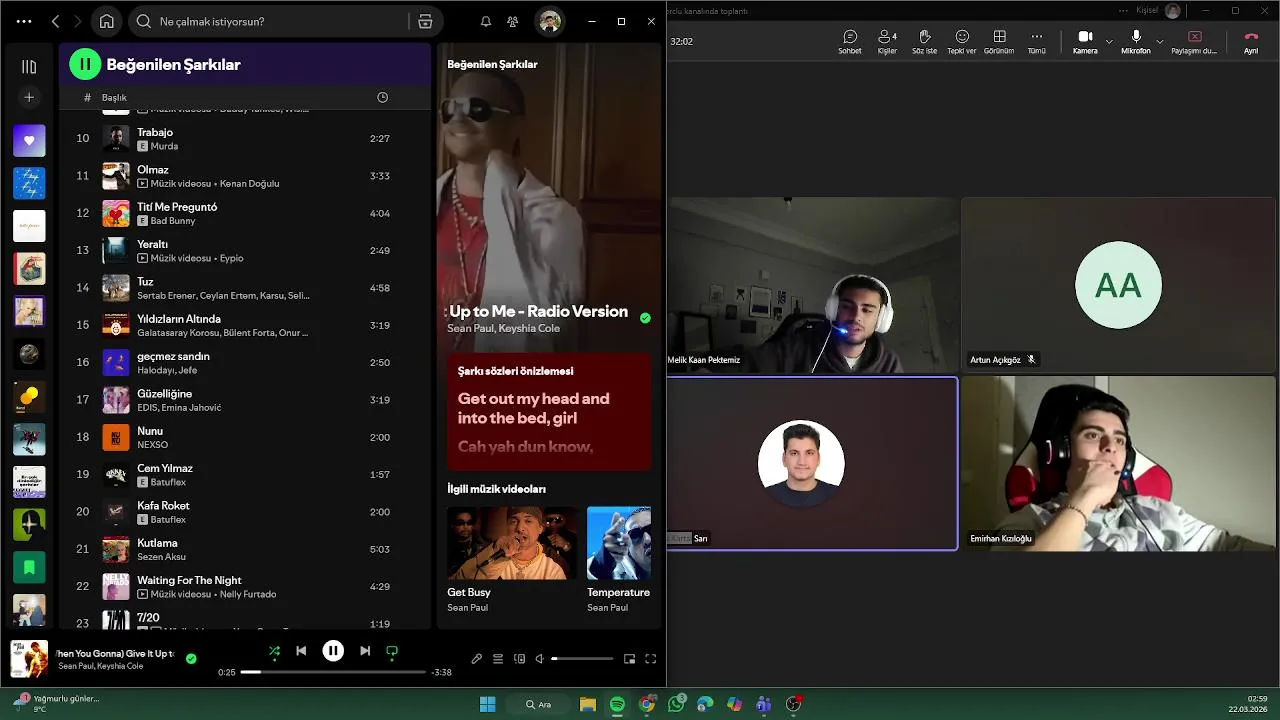Toggle liked checkmark beside Up to Me title
This screenshot has height=720, width=1280.
645,318
